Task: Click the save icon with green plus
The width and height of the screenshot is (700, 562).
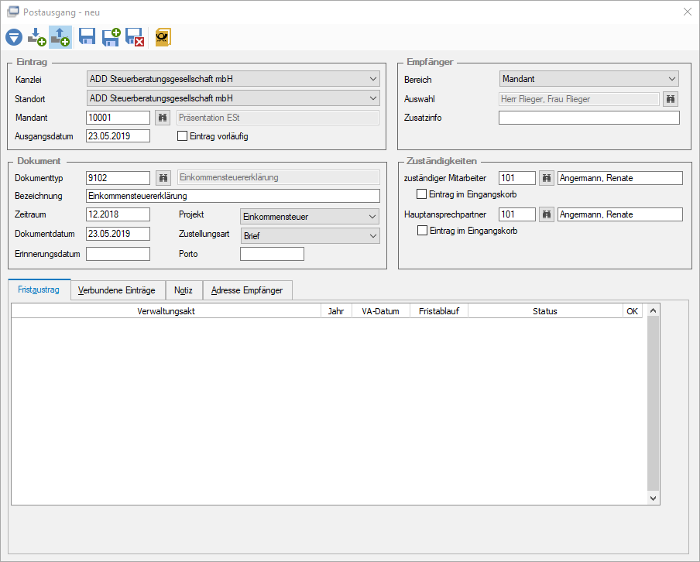Action: click(x=111, y=37)
